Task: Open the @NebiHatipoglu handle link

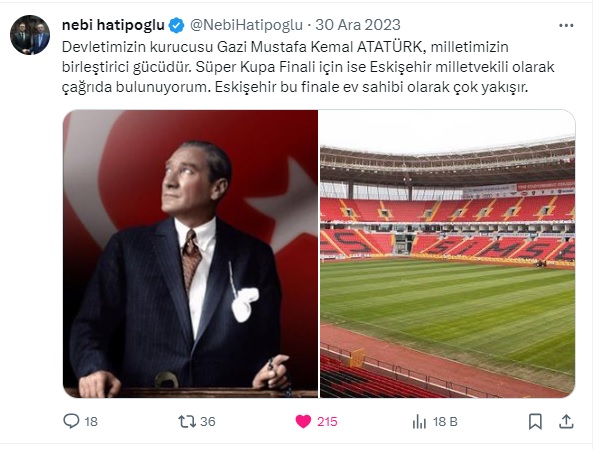Action: coord(246,25)
